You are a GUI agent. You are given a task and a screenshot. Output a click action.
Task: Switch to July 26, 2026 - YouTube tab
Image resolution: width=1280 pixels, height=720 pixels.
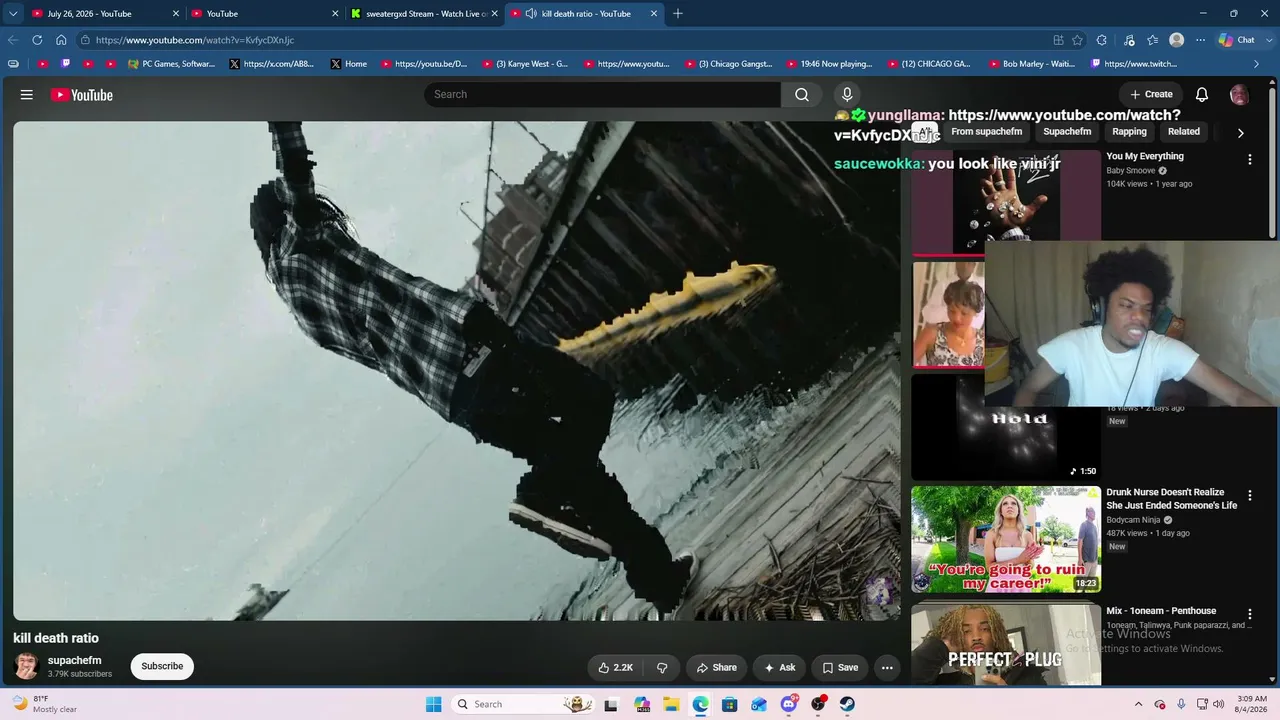click(105, 14)
